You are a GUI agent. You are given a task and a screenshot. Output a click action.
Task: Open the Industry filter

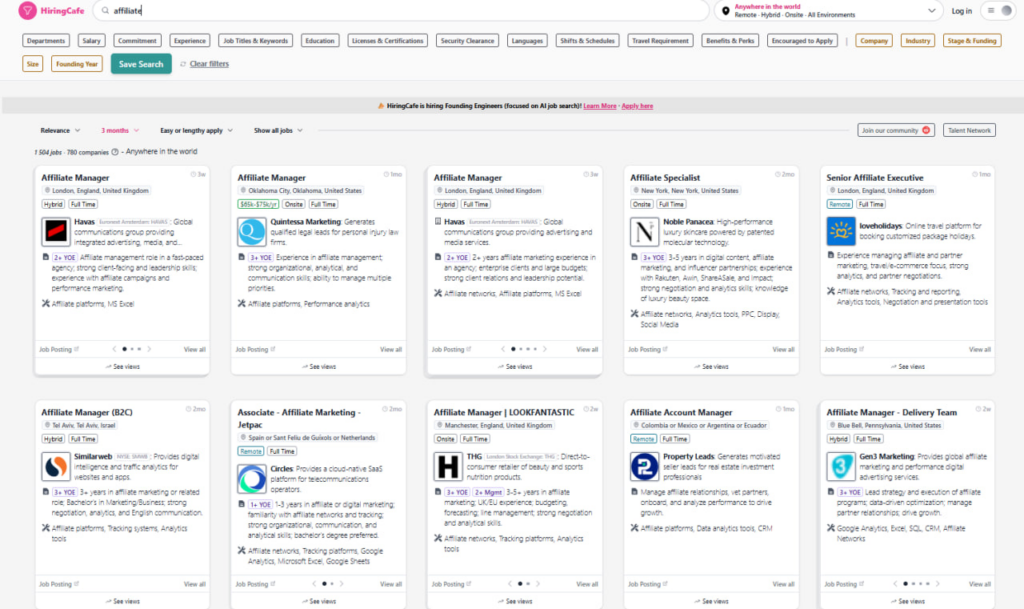(918, 40)
